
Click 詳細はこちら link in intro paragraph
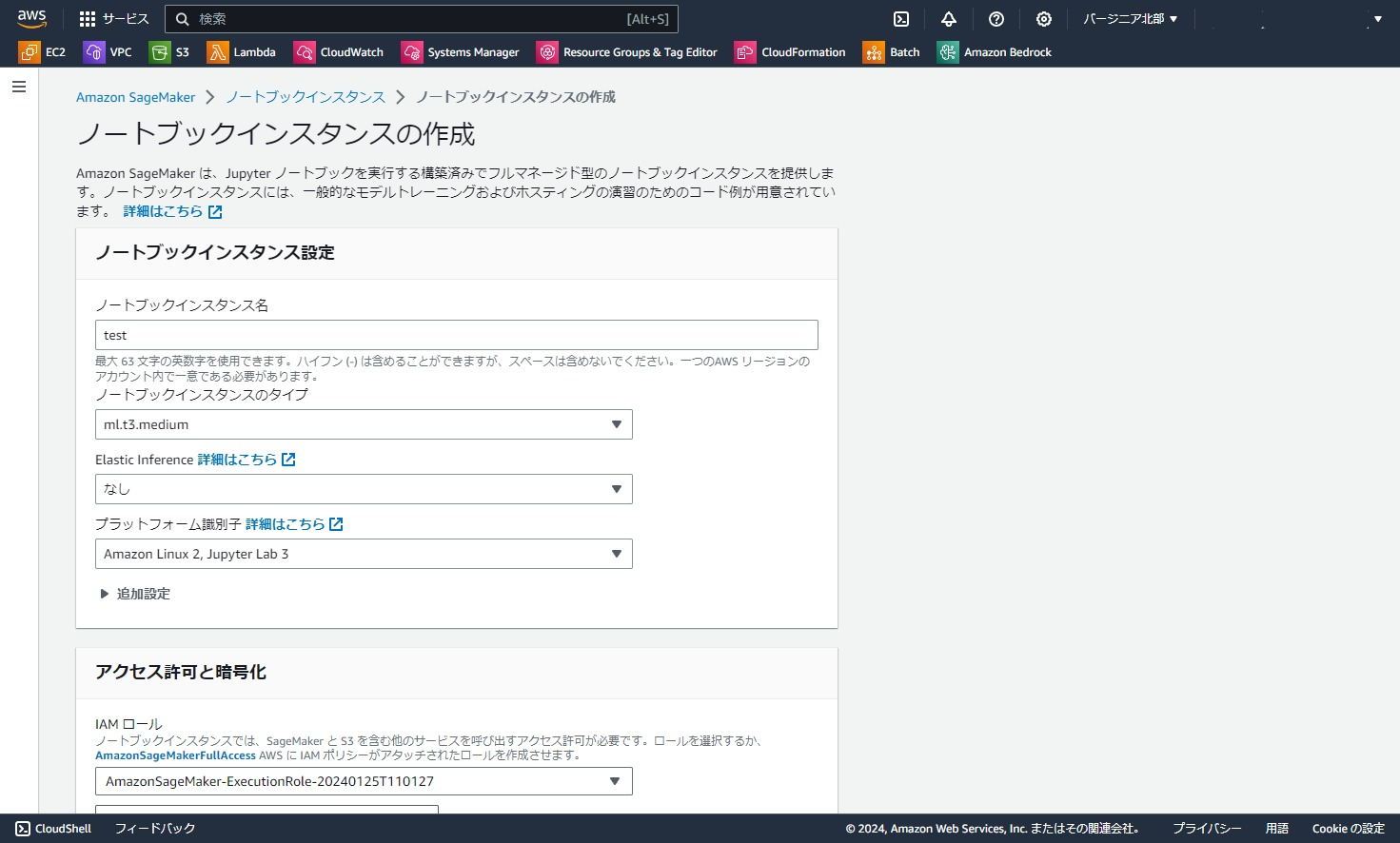163,211
